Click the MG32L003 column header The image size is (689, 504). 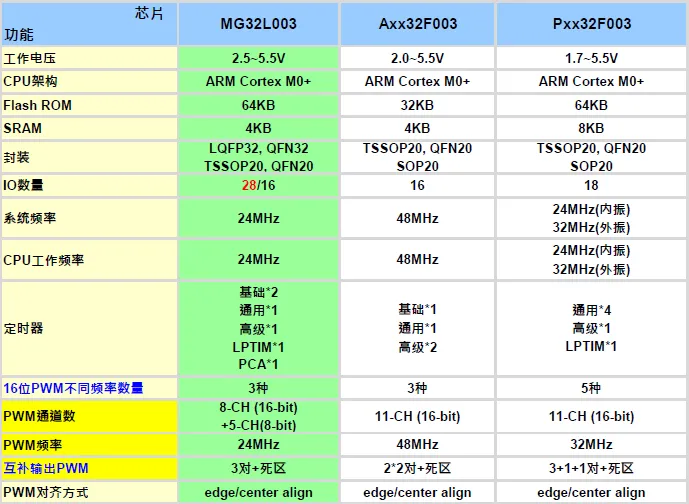(x=259, y=24)
